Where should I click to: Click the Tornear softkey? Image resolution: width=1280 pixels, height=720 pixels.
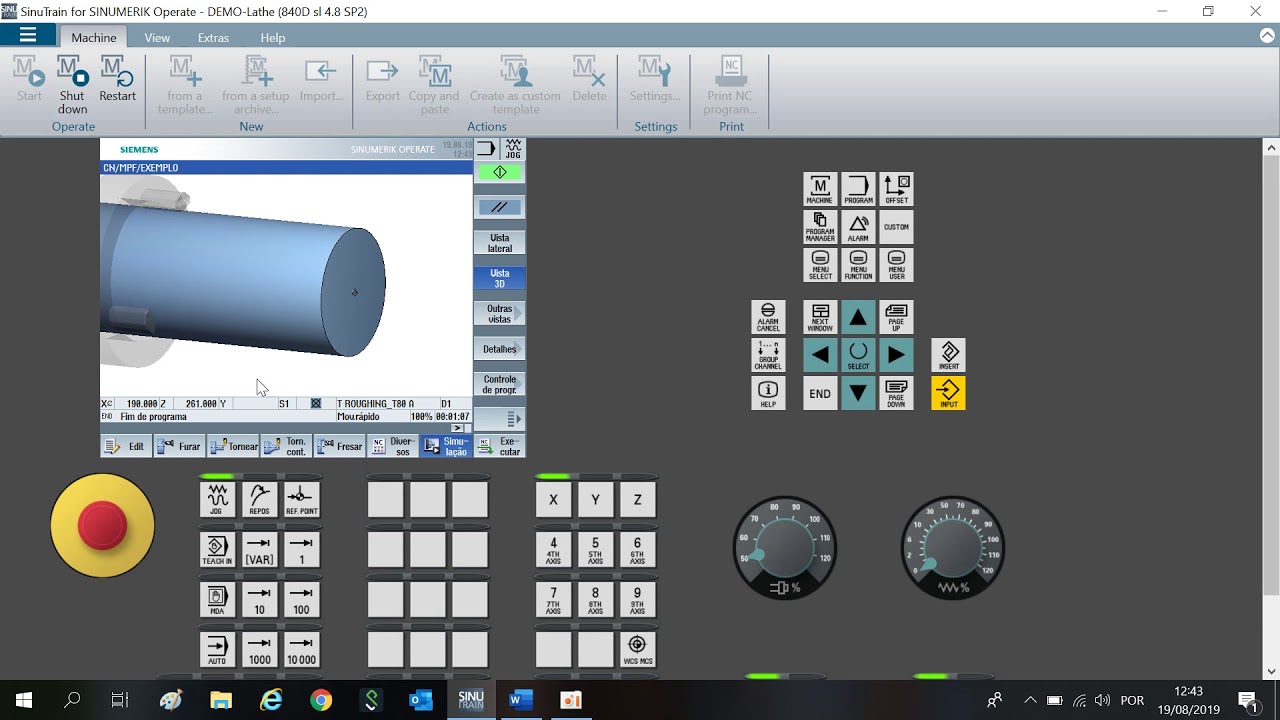[x=233, y=446]
